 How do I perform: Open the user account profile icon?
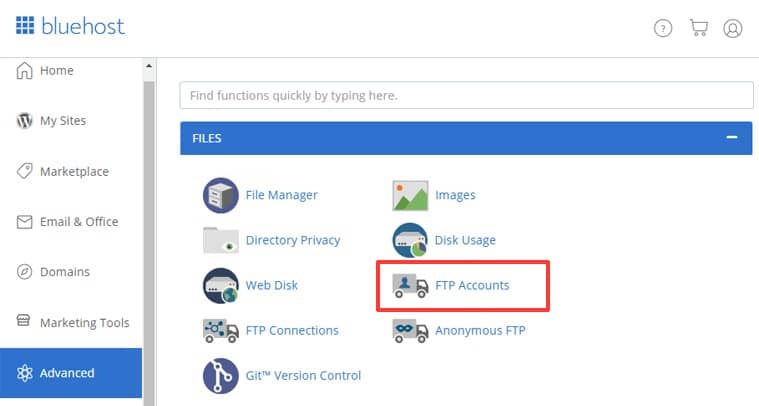tap(733, 28)
